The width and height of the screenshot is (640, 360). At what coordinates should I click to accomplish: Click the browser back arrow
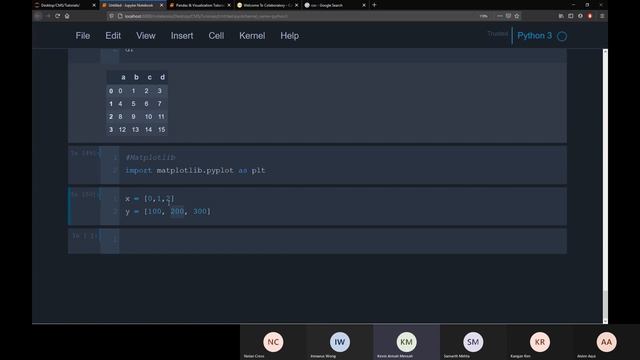(38, 16)
